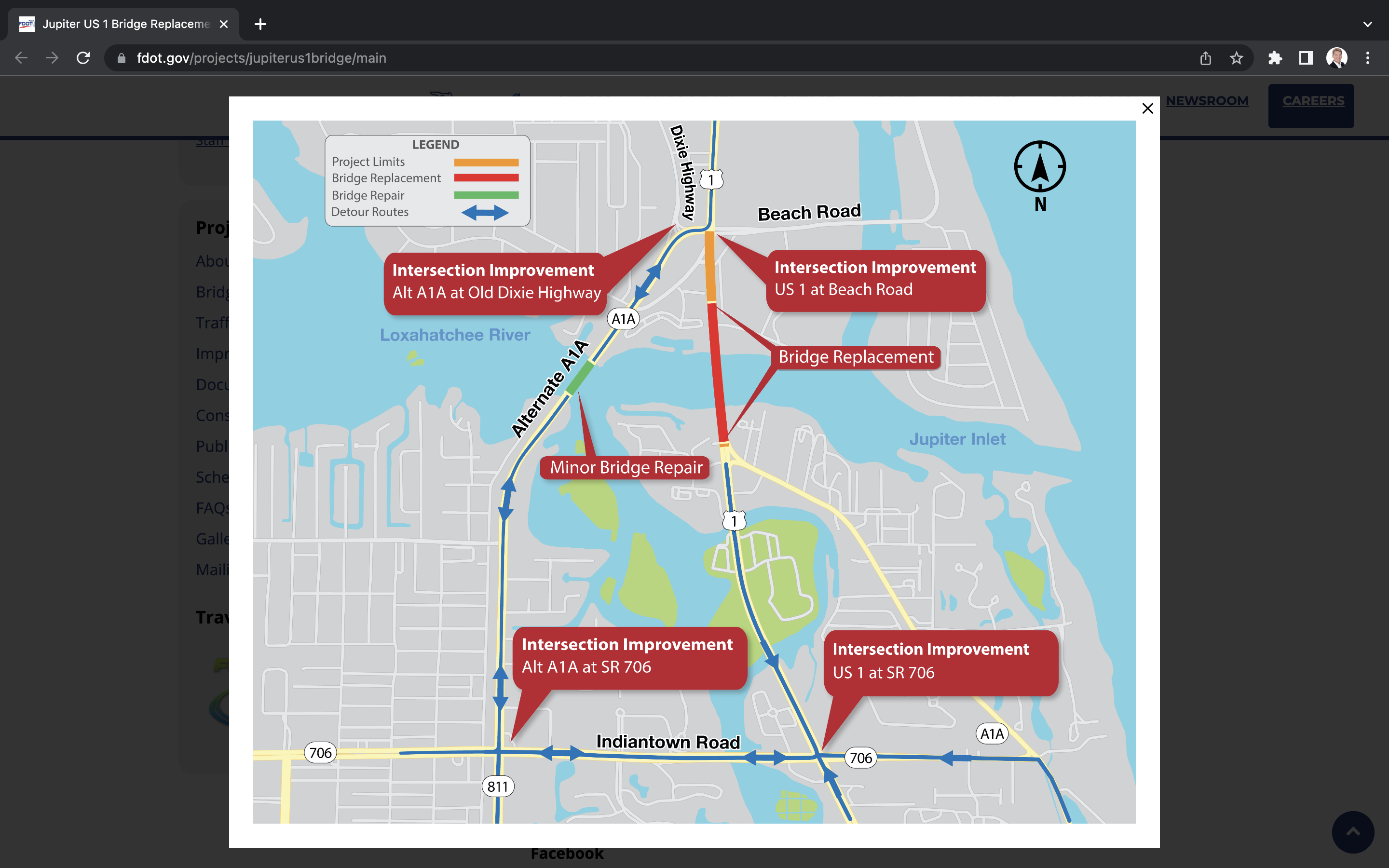Click the Loxahatchee River label
The height and width of the screenshot is (868, 1389).
(455, 335)
